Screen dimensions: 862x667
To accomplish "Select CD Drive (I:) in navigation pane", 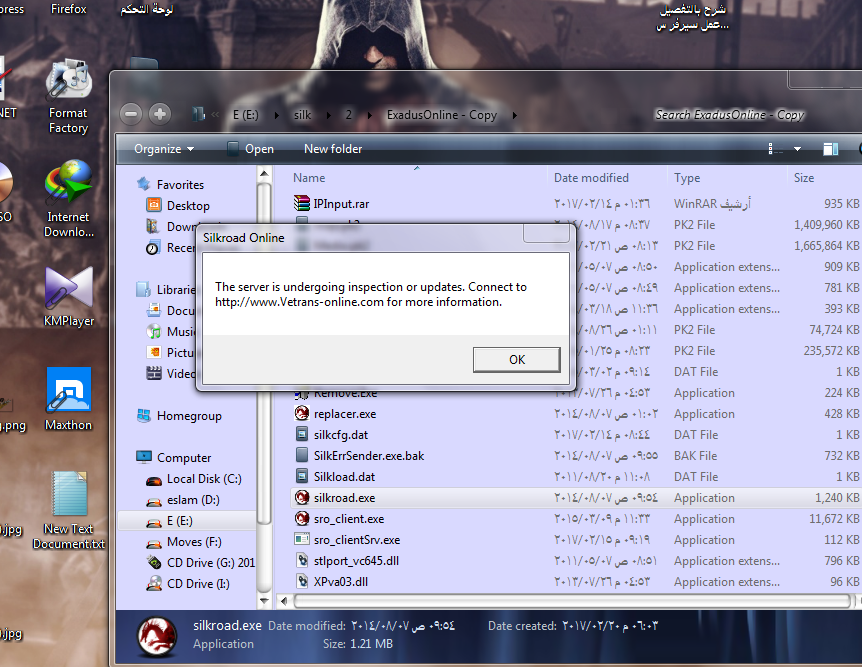I will pos(188,583).
